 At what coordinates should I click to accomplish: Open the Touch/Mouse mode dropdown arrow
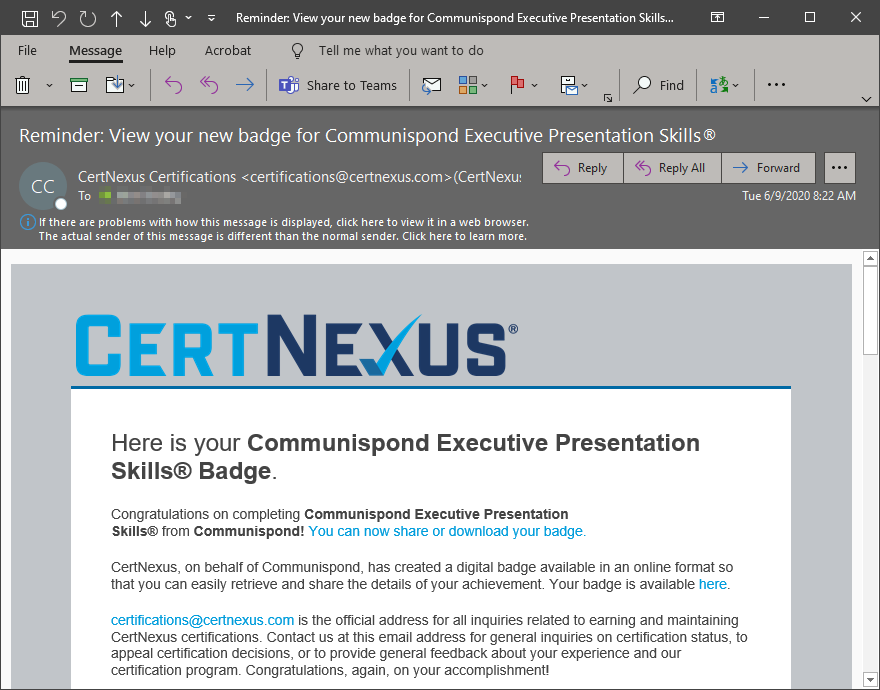pyautogui.click(x=189, y=18)
